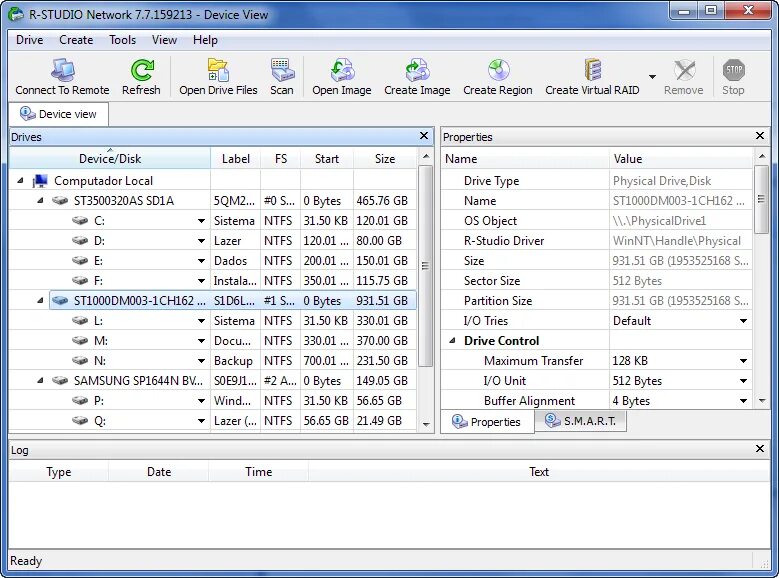Select the 931.51 GB size cell in Drives
The width and height of the screenshot is (779, 578).
(383, 301)
